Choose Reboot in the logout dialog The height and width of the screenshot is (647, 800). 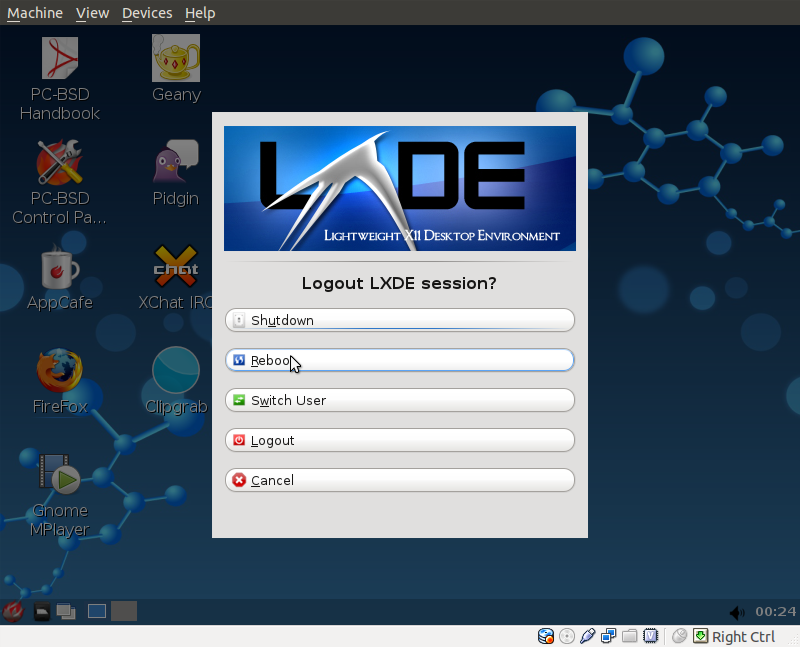[x=400, y=360]
